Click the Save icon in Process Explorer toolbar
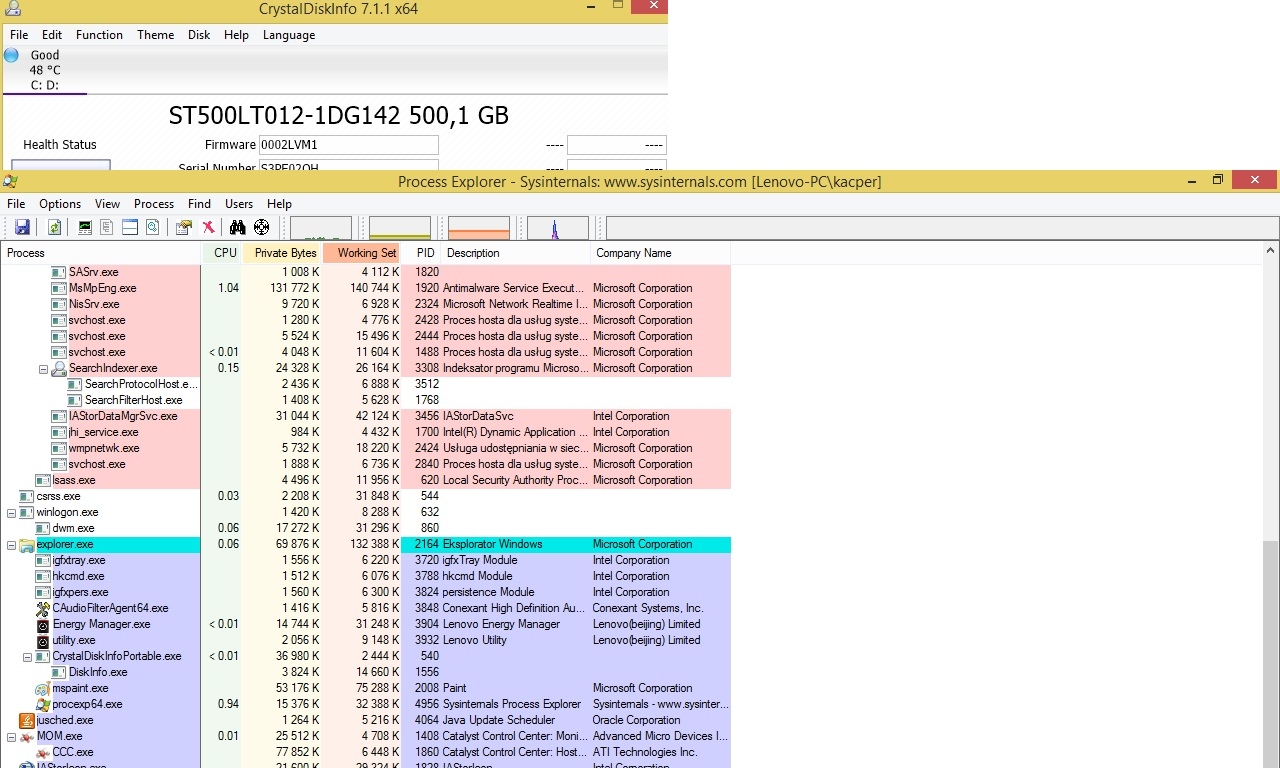Viewport: 1280px width, 768px height. click(x=22, y=227)
